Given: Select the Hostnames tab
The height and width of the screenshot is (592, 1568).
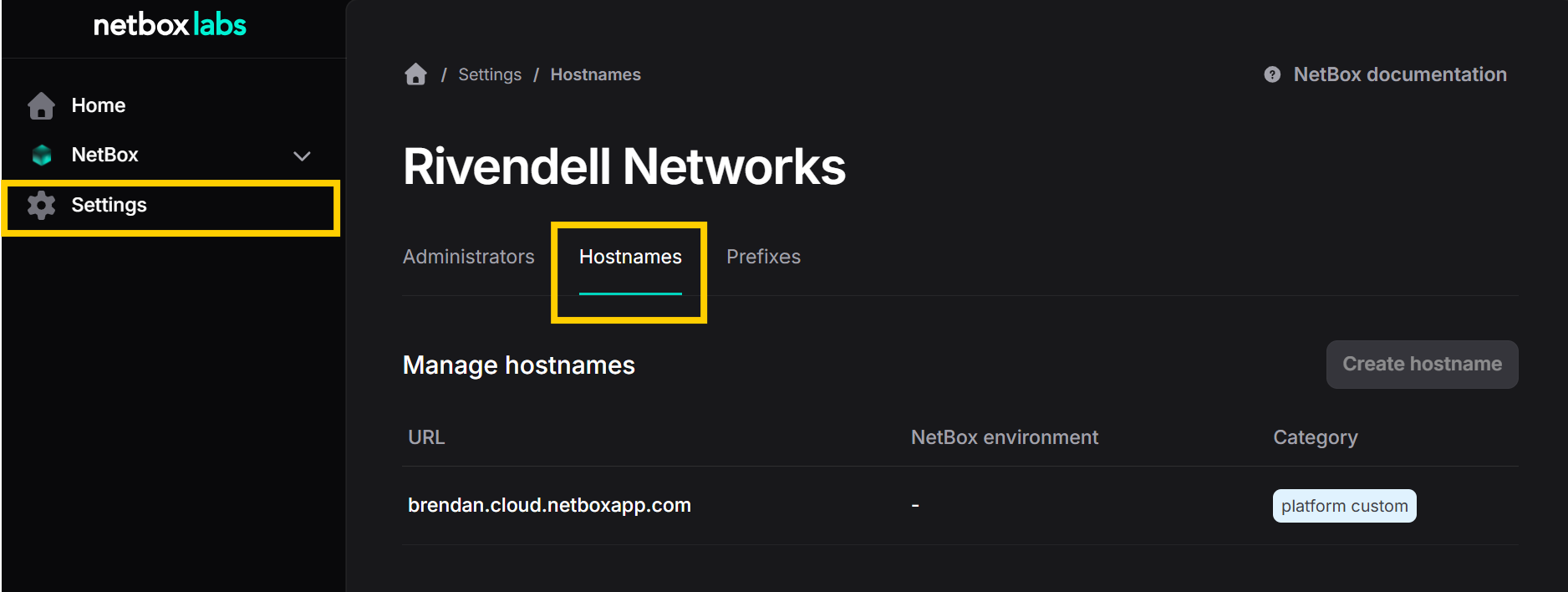Looking at the screenshot, I should 630,257.
